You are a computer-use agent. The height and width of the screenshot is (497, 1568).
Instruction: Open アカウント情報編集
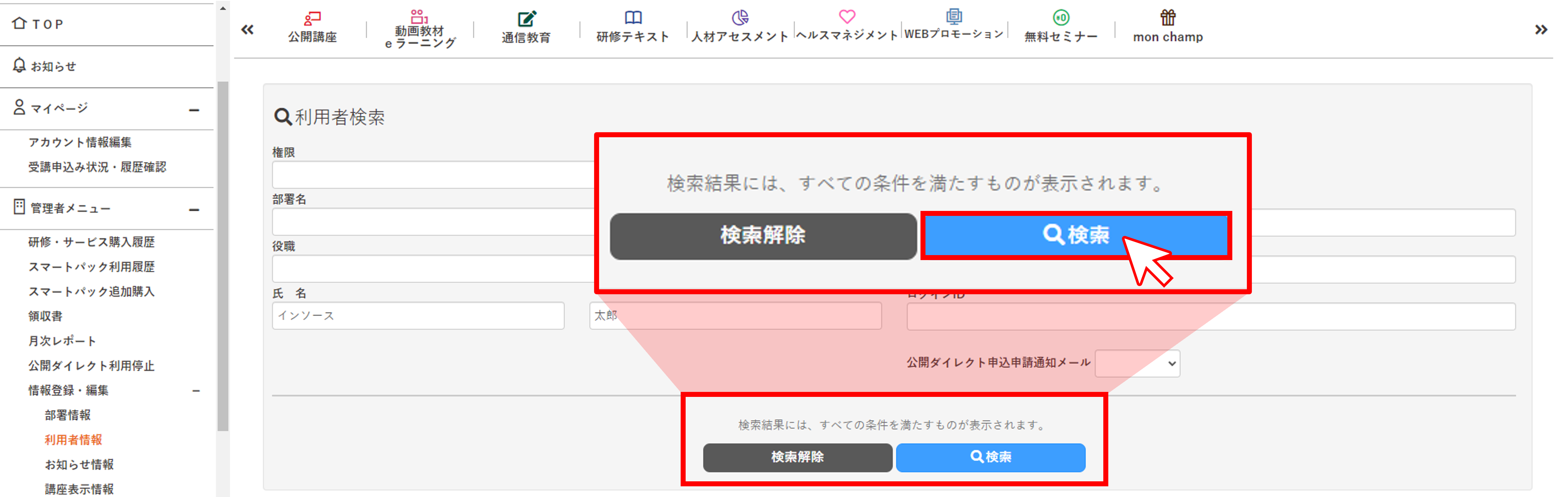(x=80, y=142)
